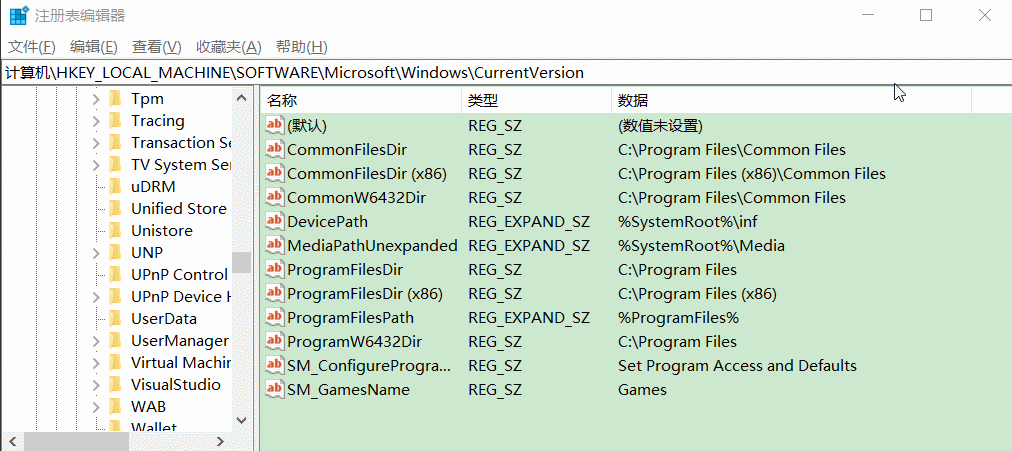Viewport: 1012px width, 451px height.
Task: Open the 收藏夹(A) menu
Action: (x=228, y=47)
